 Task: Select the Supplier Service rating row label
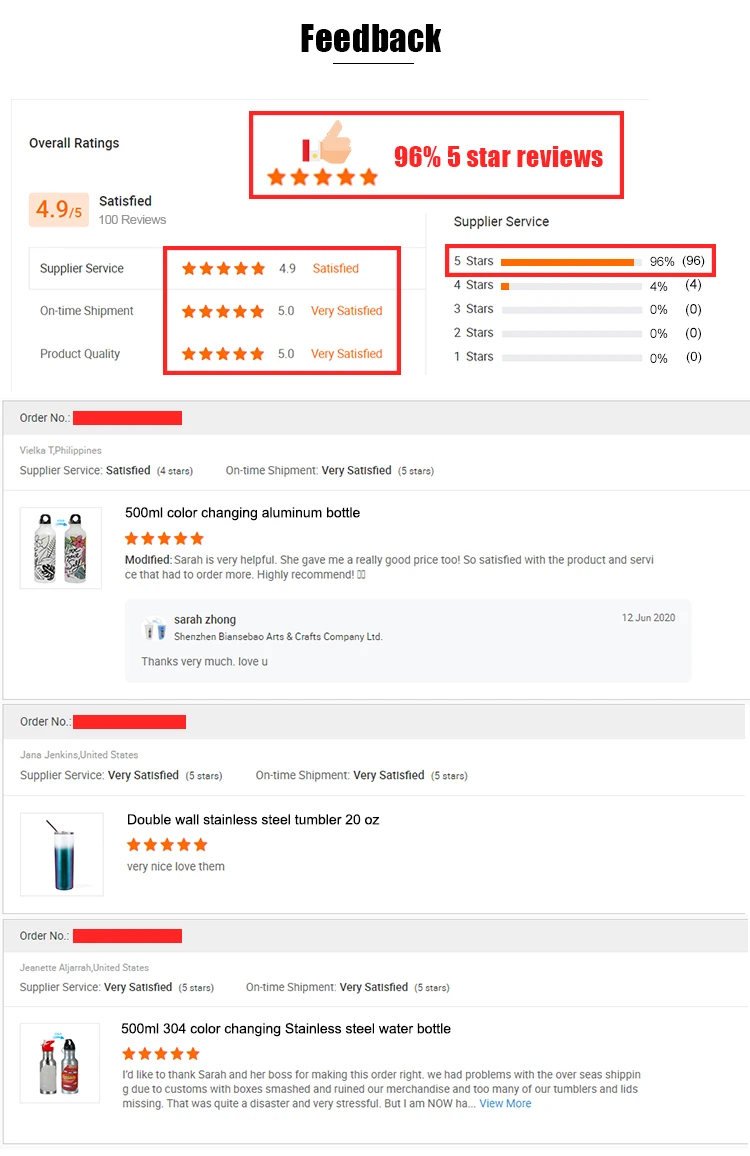[82, 269]
